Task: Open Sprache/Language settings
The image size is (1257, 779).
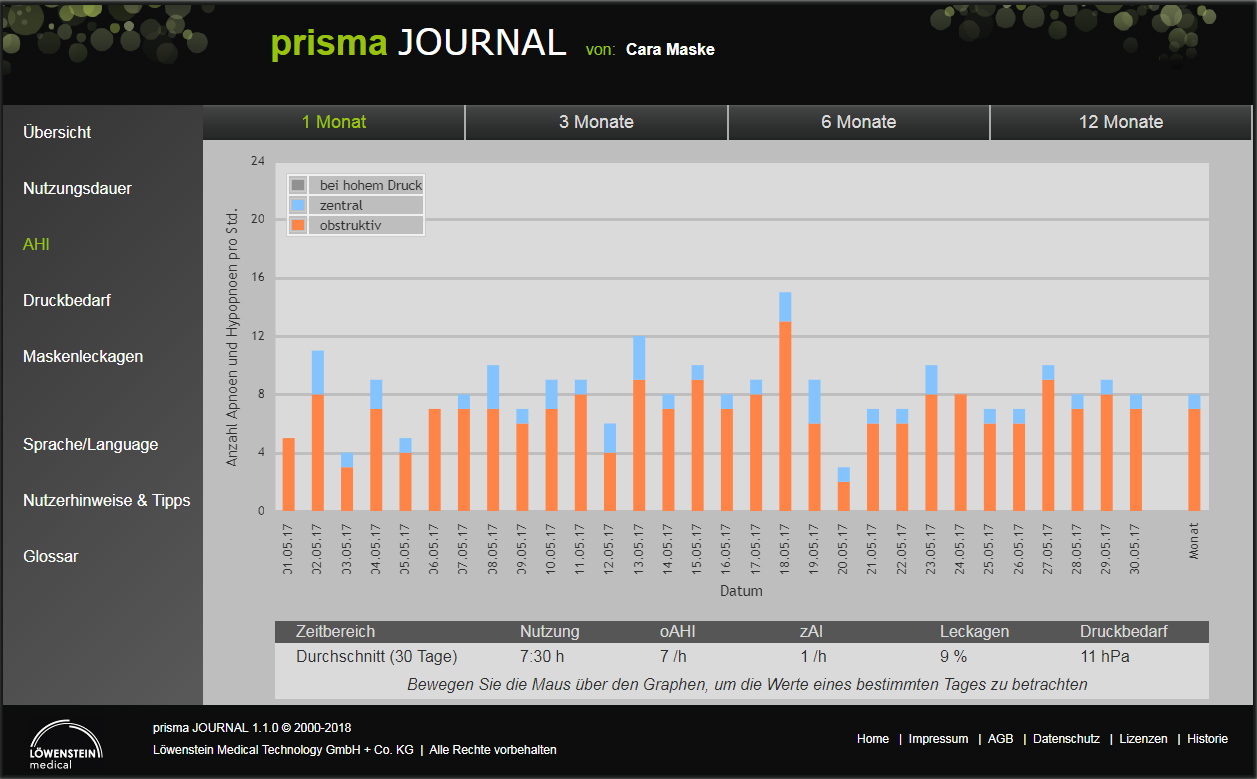Action: tap(90, 444)
